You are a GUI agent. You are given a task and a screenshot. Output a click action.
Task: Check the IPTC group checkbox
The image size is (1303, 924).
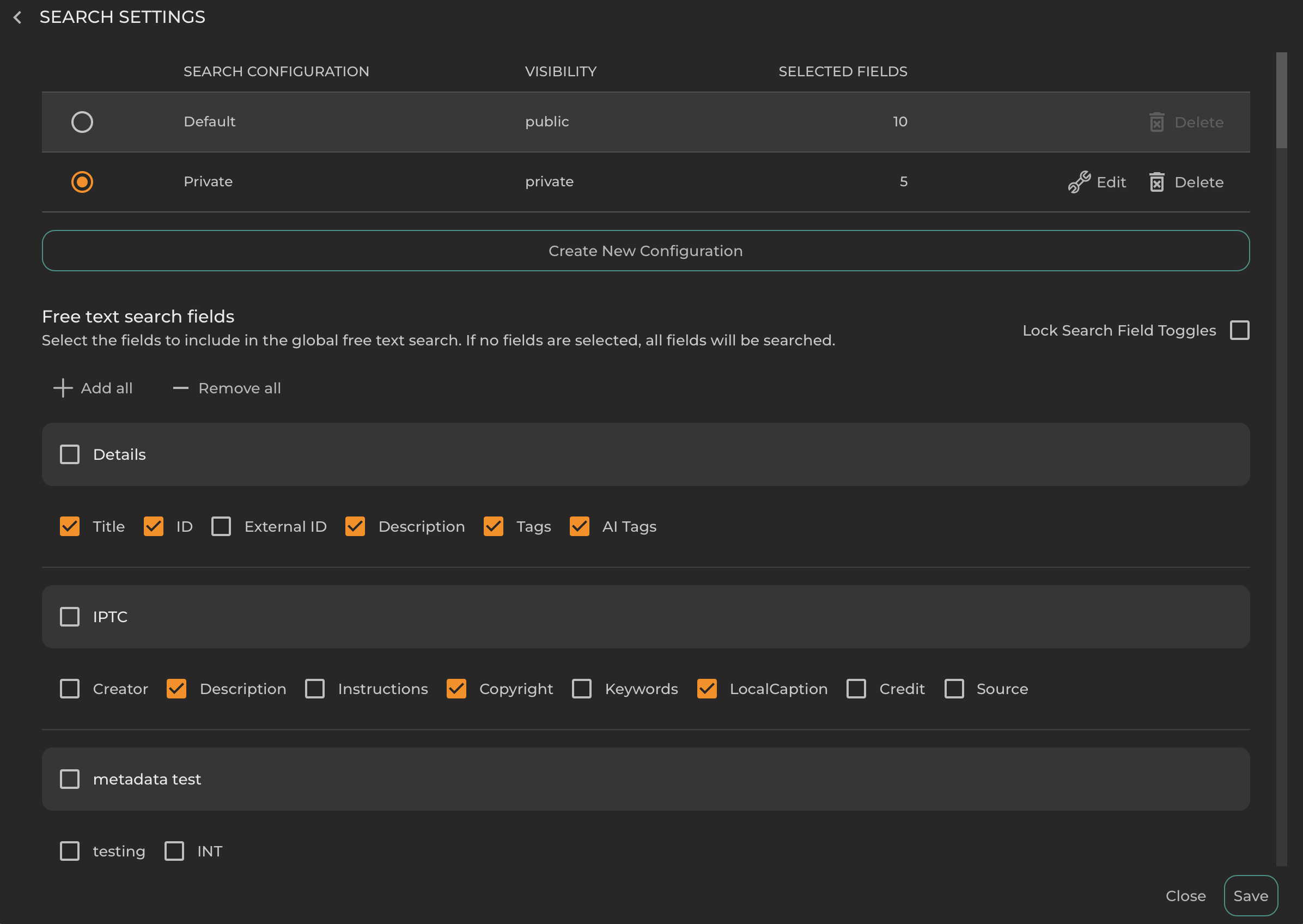click(69, 616)
